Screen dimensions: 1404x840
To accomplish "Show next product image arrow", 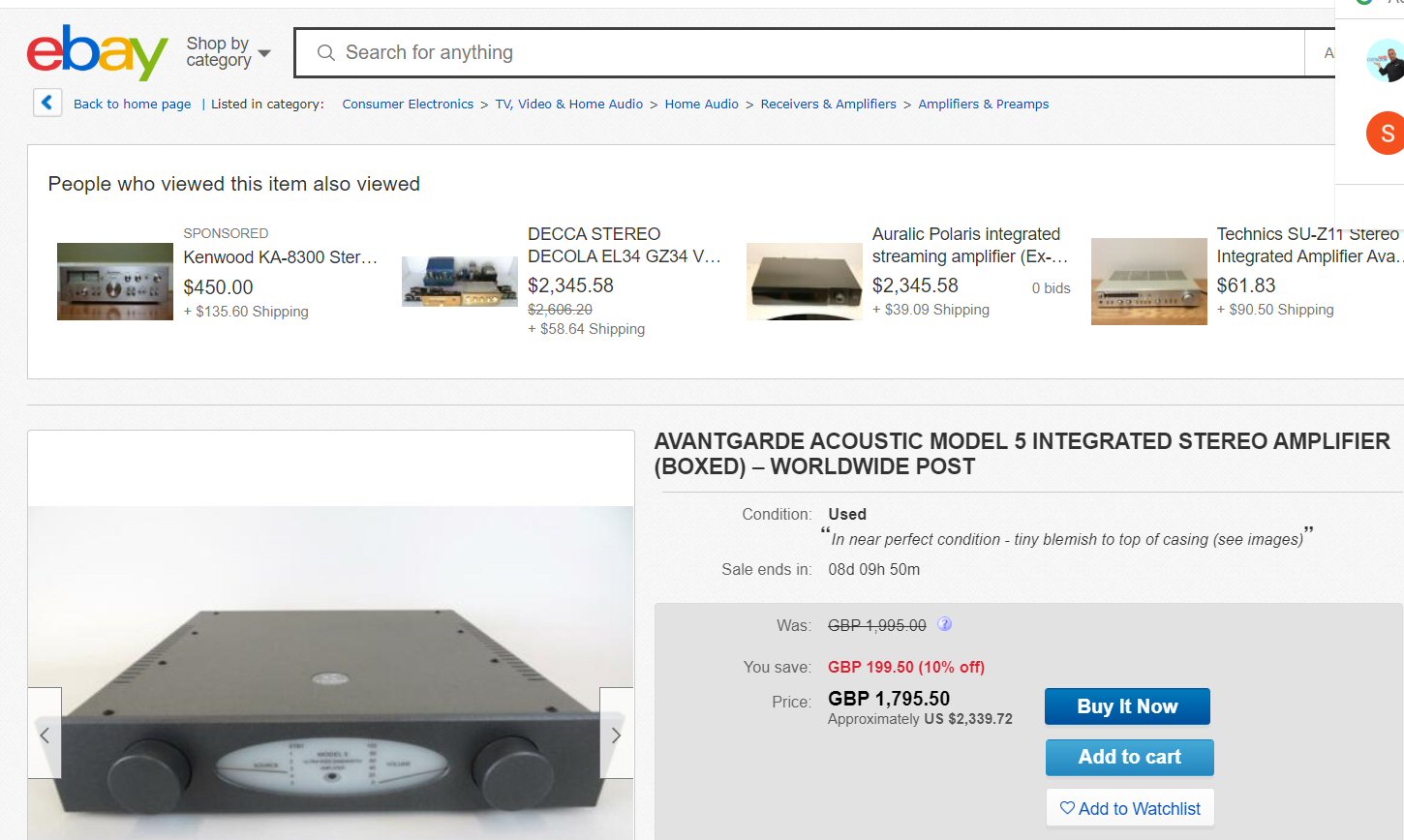I will pos(617,735).
